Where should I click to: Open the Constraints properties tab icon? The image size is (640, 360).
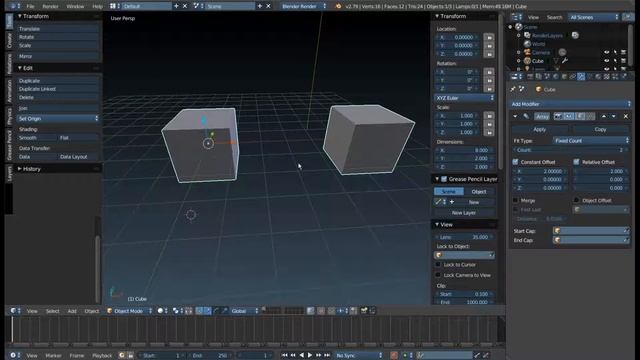click(573, 76)
